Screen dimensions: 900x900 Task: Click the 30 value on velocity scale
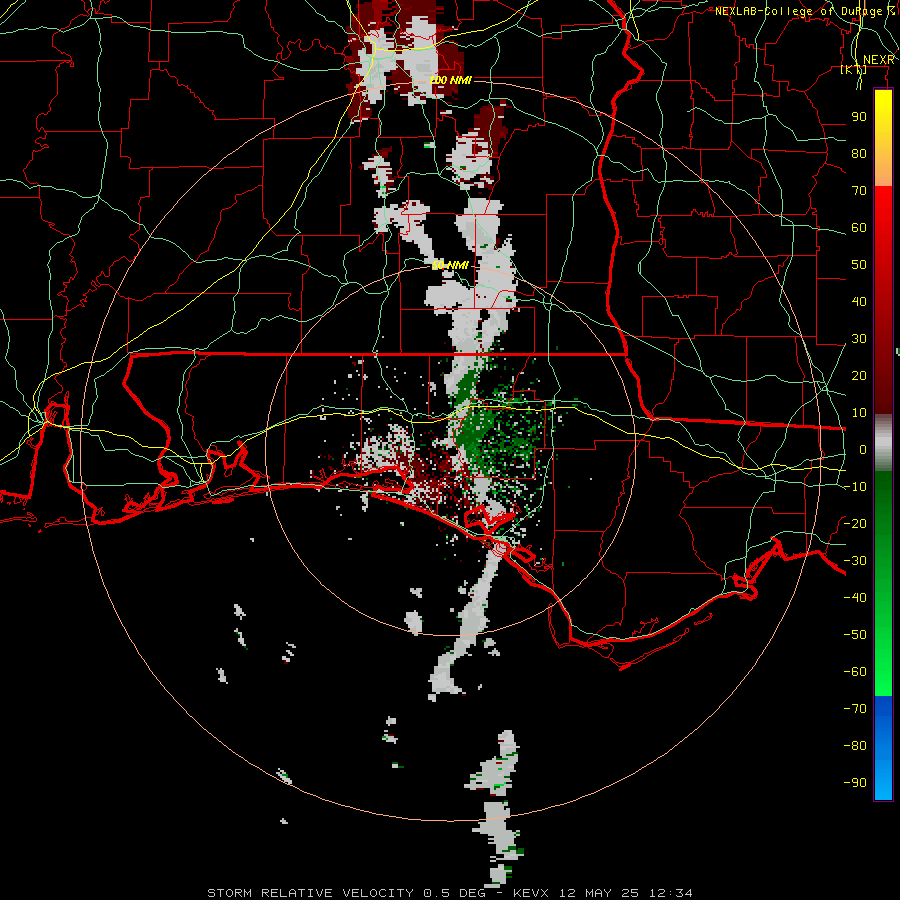[859, 339]
